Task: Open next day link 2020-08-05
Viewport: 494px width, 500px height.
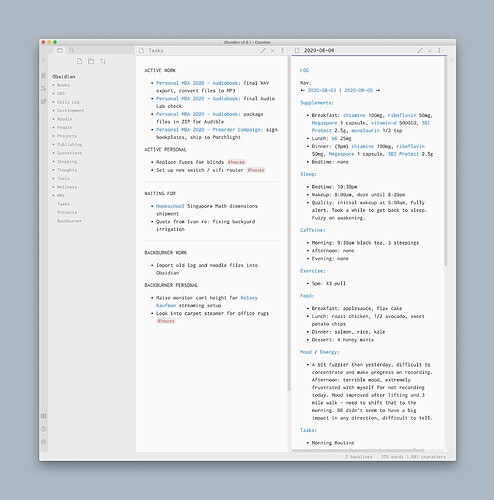Action: click(358, 90)
